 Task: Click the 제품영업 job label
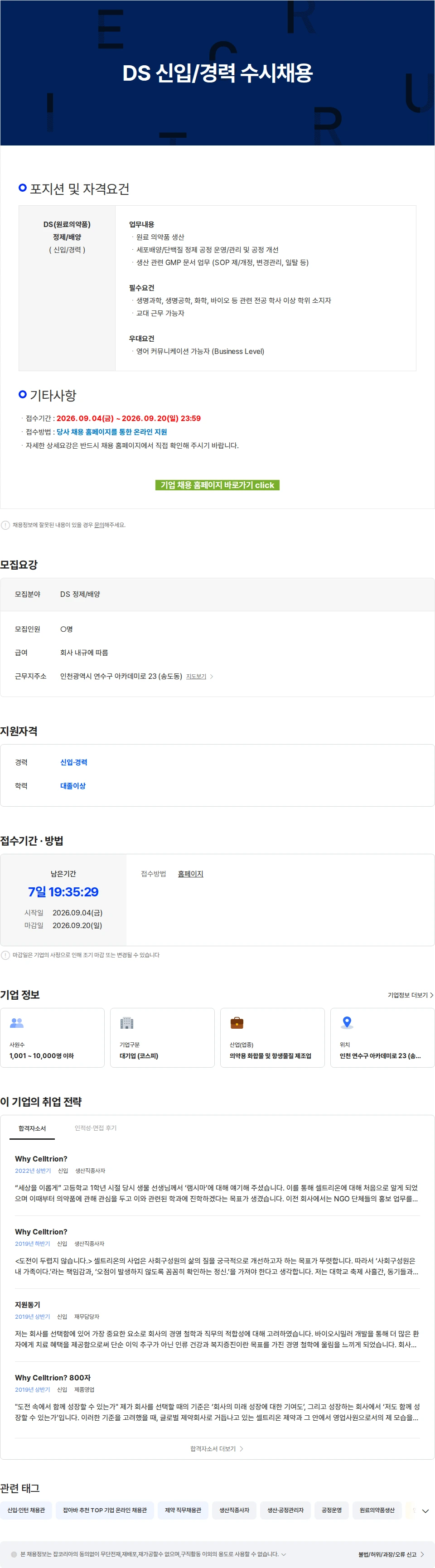click(84, 1389)
